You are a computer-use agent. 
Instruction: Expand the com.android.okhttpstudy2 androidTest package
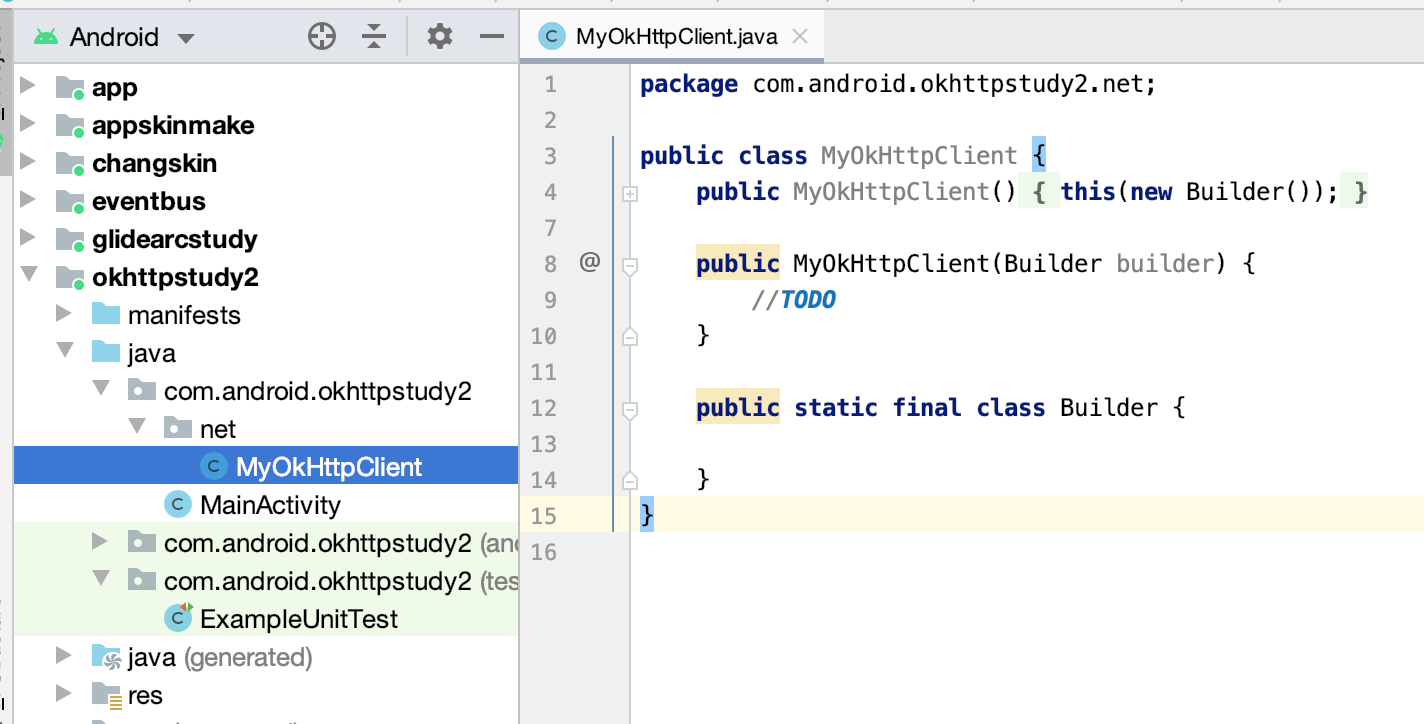coord(101,543)
